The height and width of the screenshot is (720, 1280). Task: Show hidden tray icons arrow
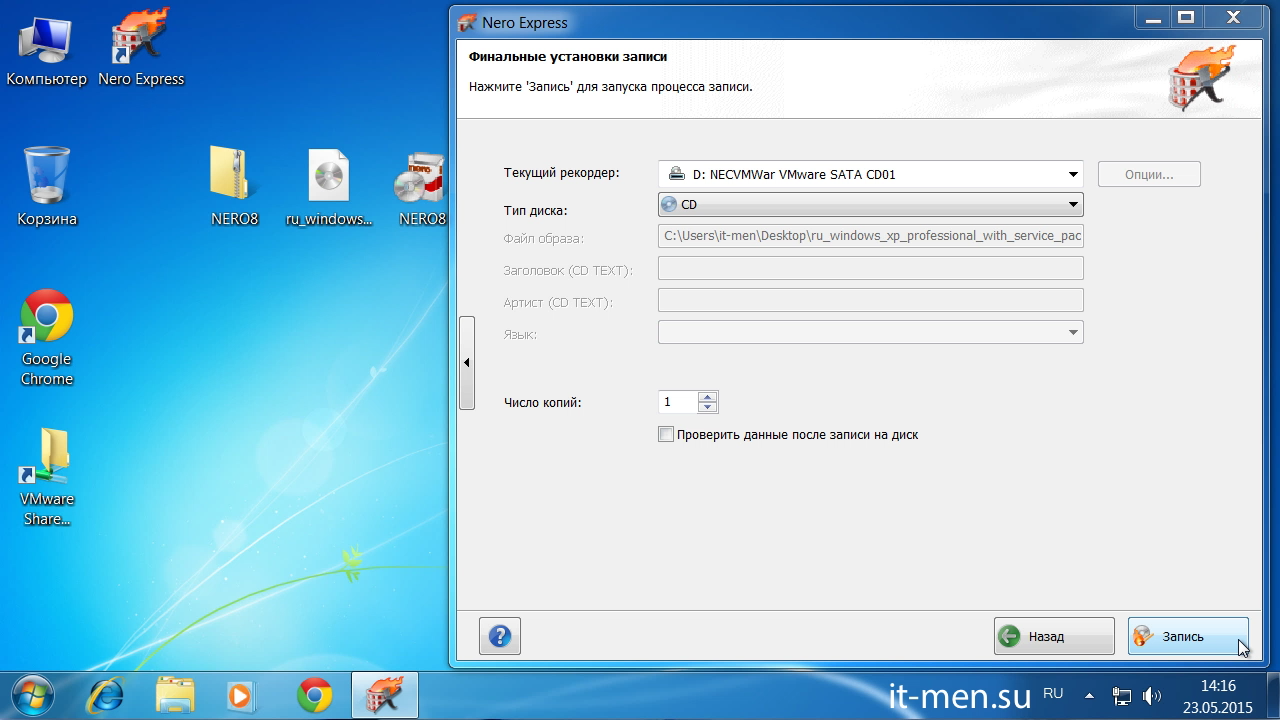(1089, 696)
